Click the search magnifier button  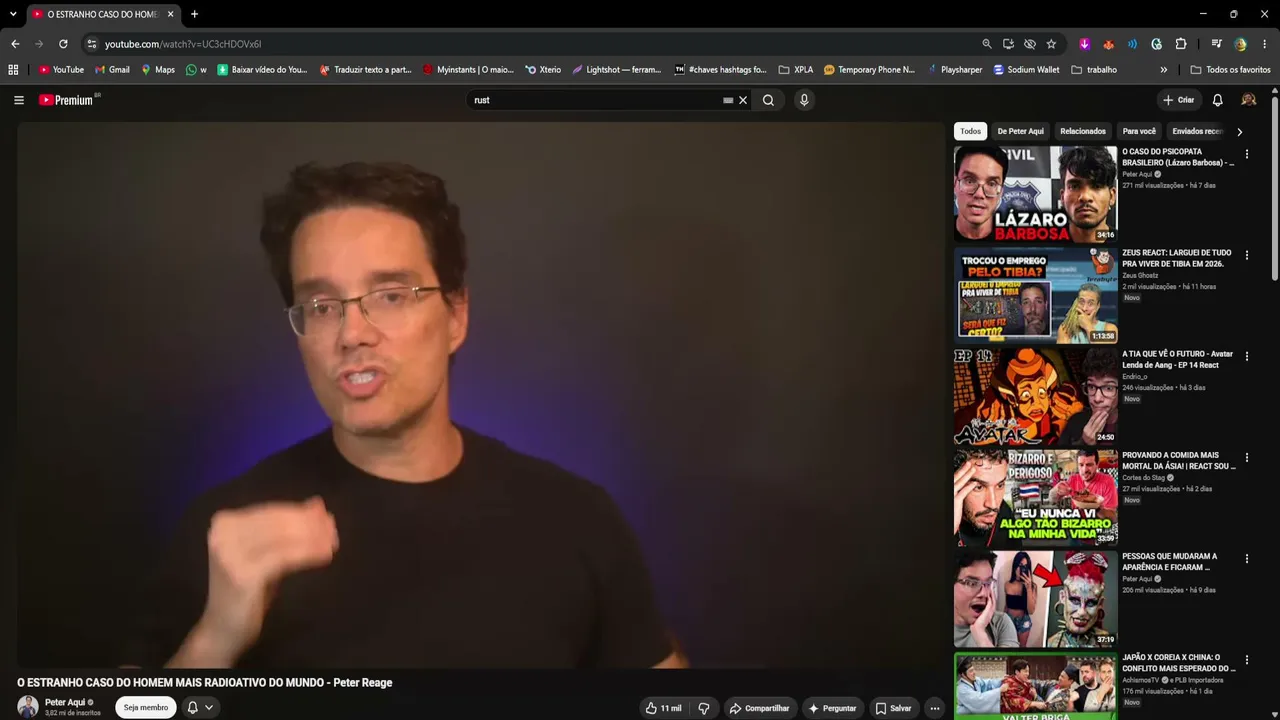pyautogui.click(x=768, y=100)
